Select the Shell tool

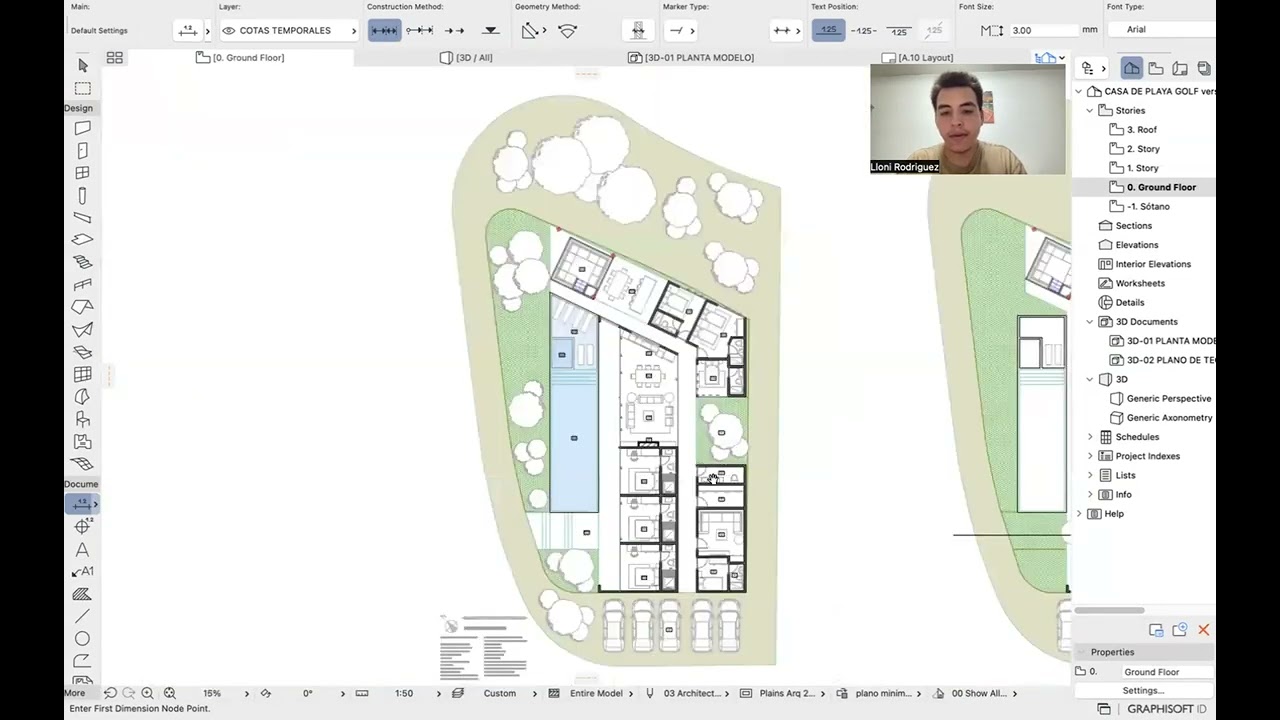pyautogui.click(x=83, y=329)
